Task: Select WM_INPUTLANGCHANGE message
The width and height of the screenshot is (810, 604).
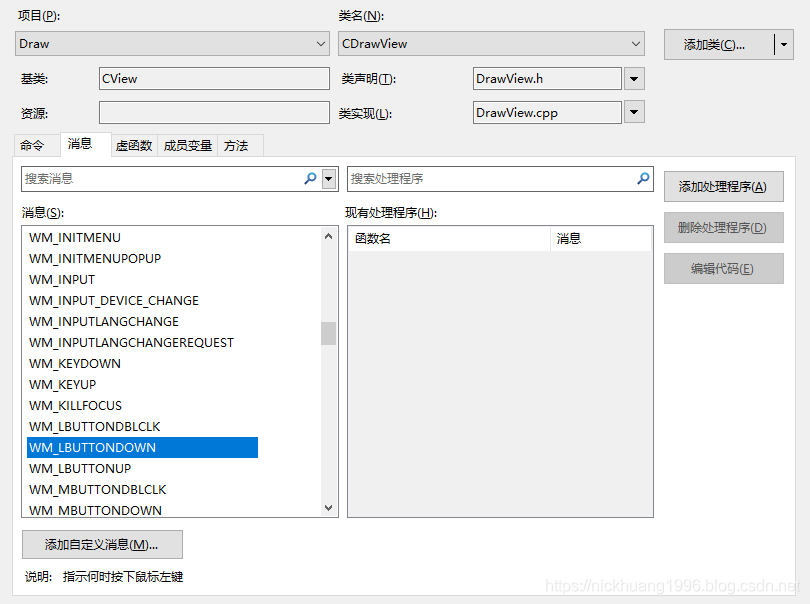Action: 104,321
